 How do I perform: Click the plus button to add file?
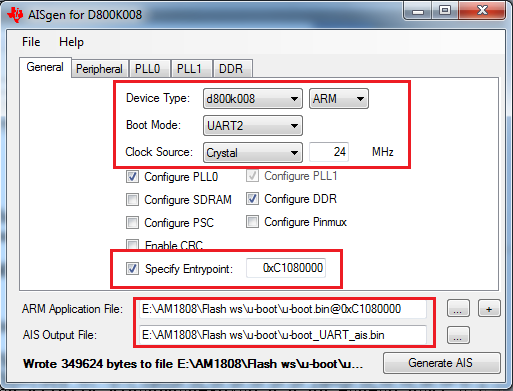point(489,308)
